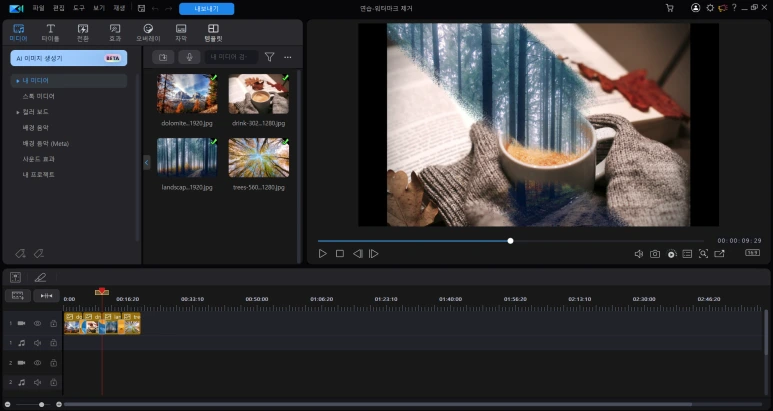Open the 도구 menu

coord(79,8)
